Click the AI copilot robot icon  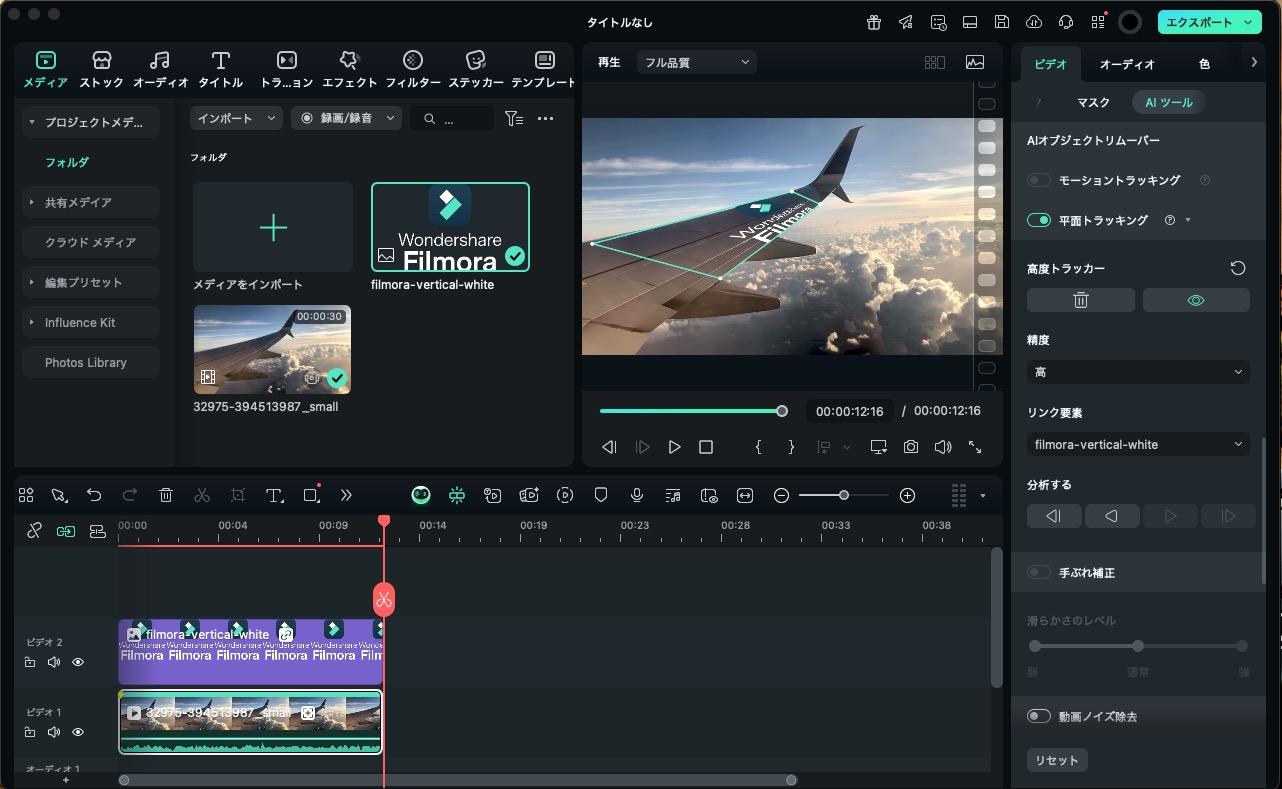coord(421,495)
